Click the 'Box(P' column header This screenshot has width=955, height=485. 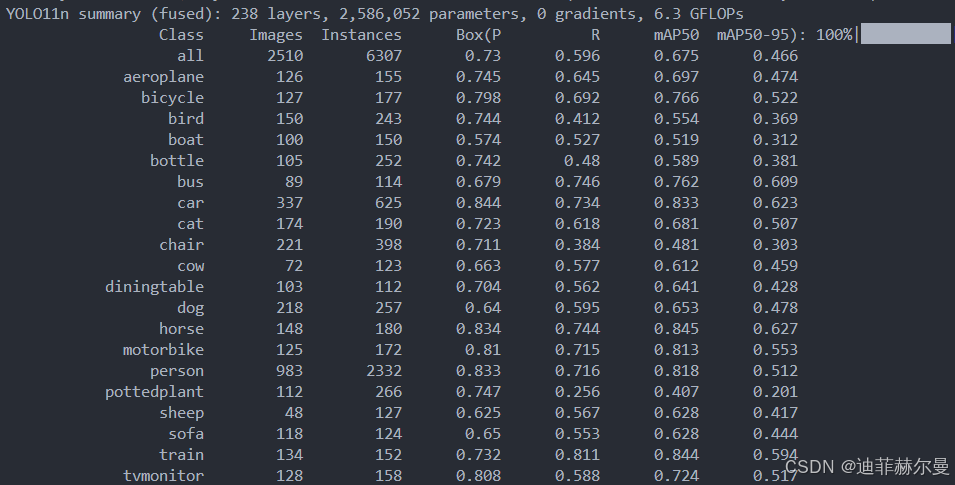478,35
